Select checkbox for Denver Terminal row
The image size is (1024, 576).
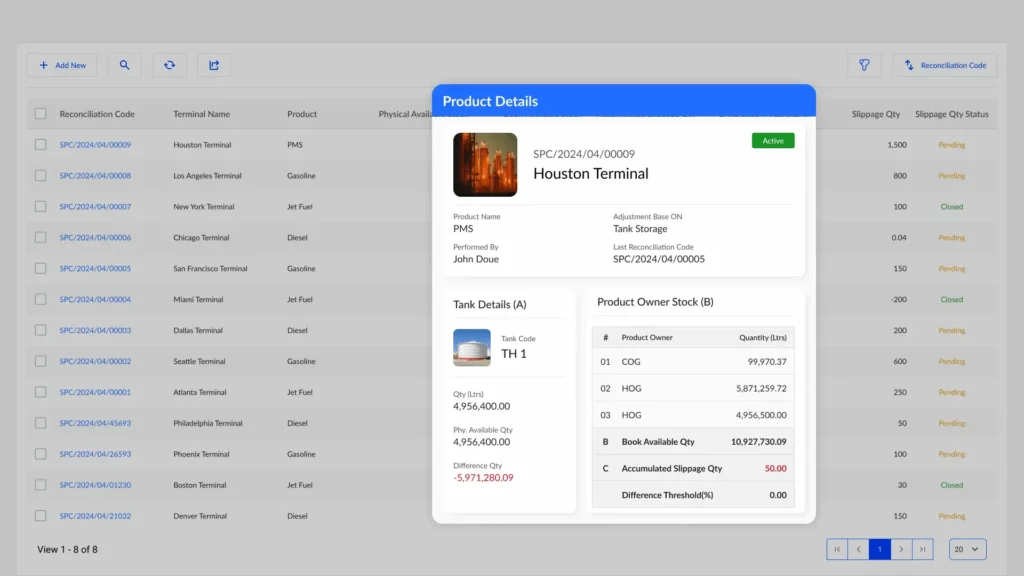pyautogui.click(x=41, y=516)
